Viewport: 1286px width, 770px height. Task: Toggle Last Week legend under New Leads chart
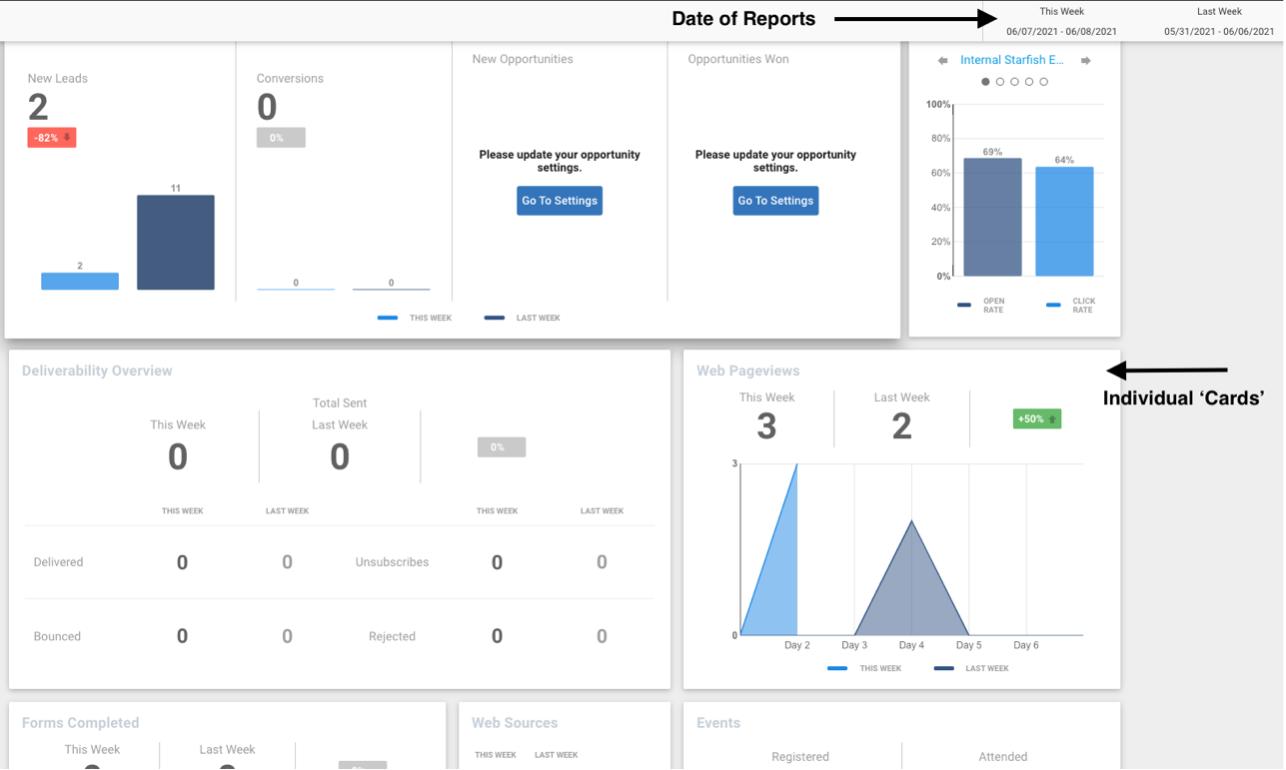pyautogui.click(x=522, y=318)
